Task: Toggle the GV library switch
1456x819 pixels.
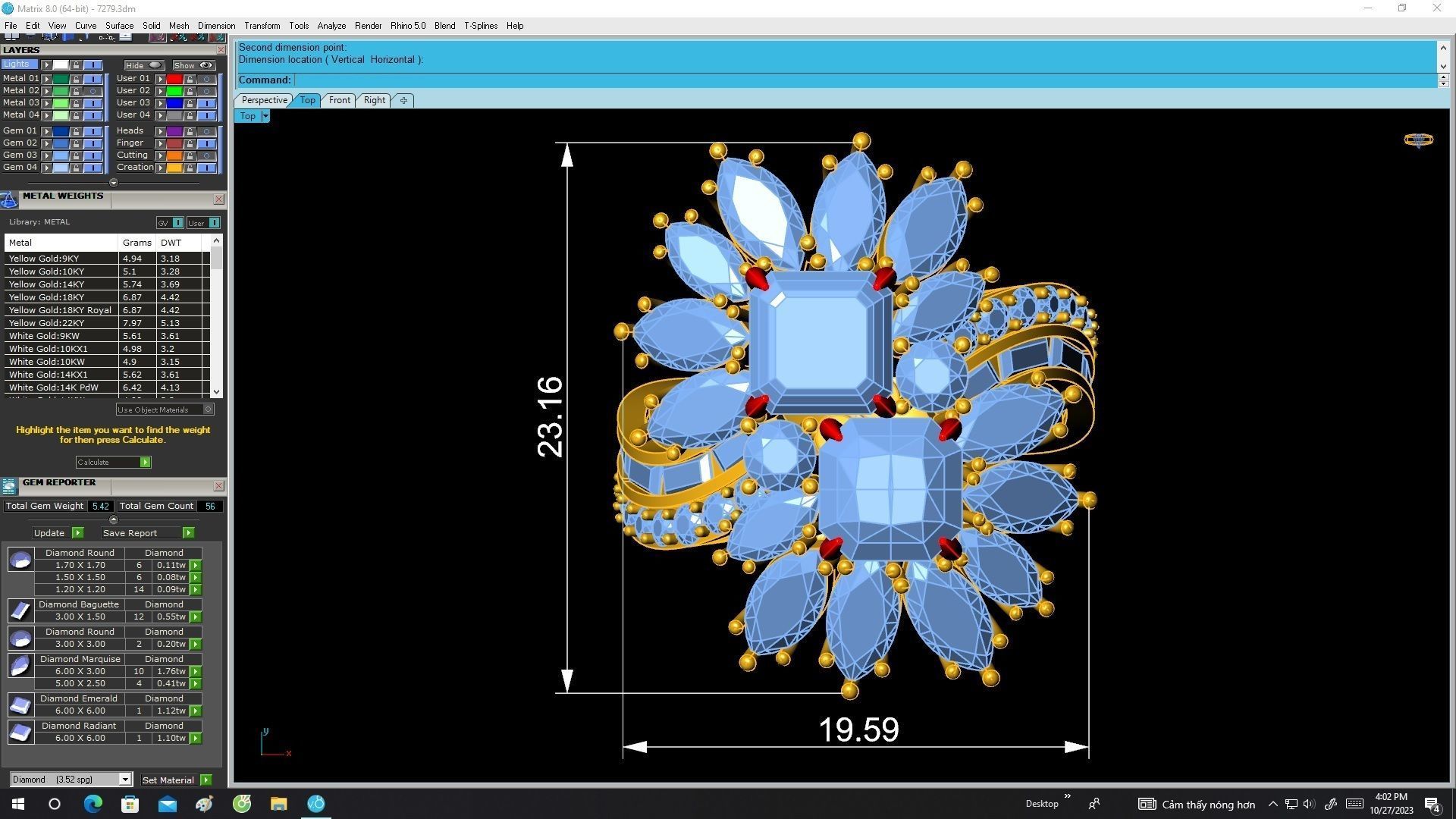Action: coord(170,223)
